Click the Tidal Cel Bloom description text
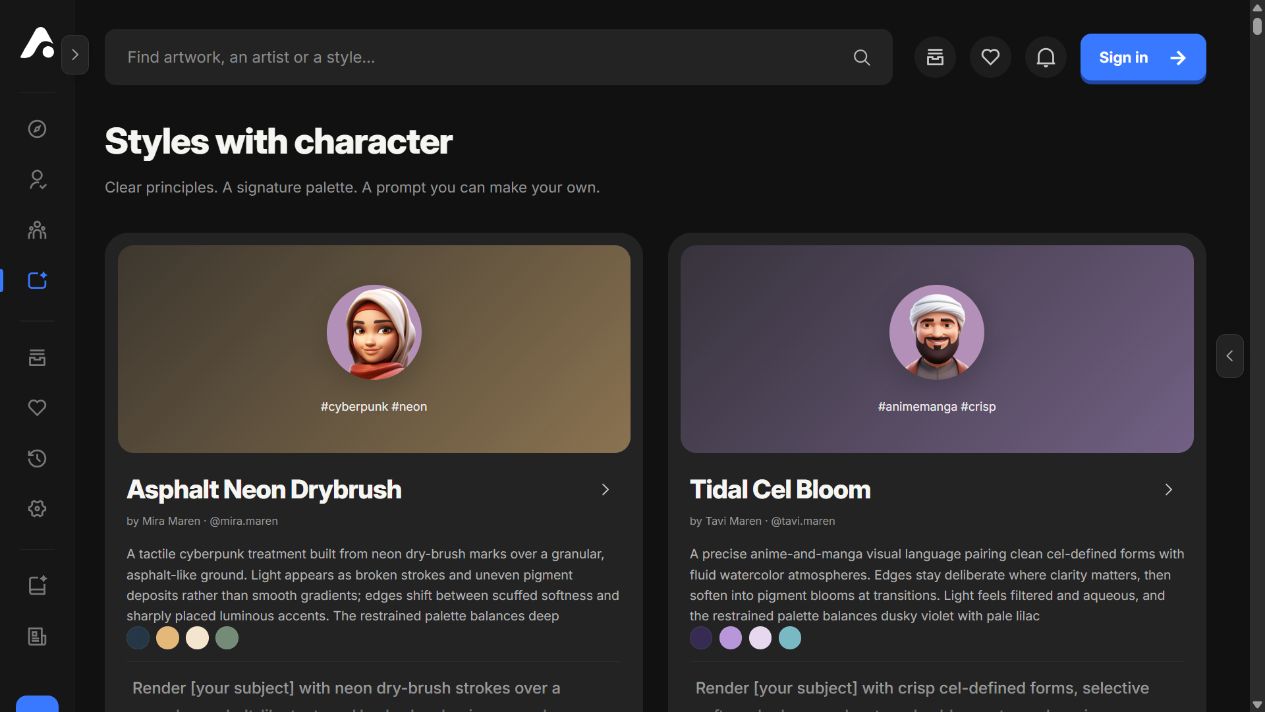The width and height of the screenshot is (1265, 712). click(937, 585)
